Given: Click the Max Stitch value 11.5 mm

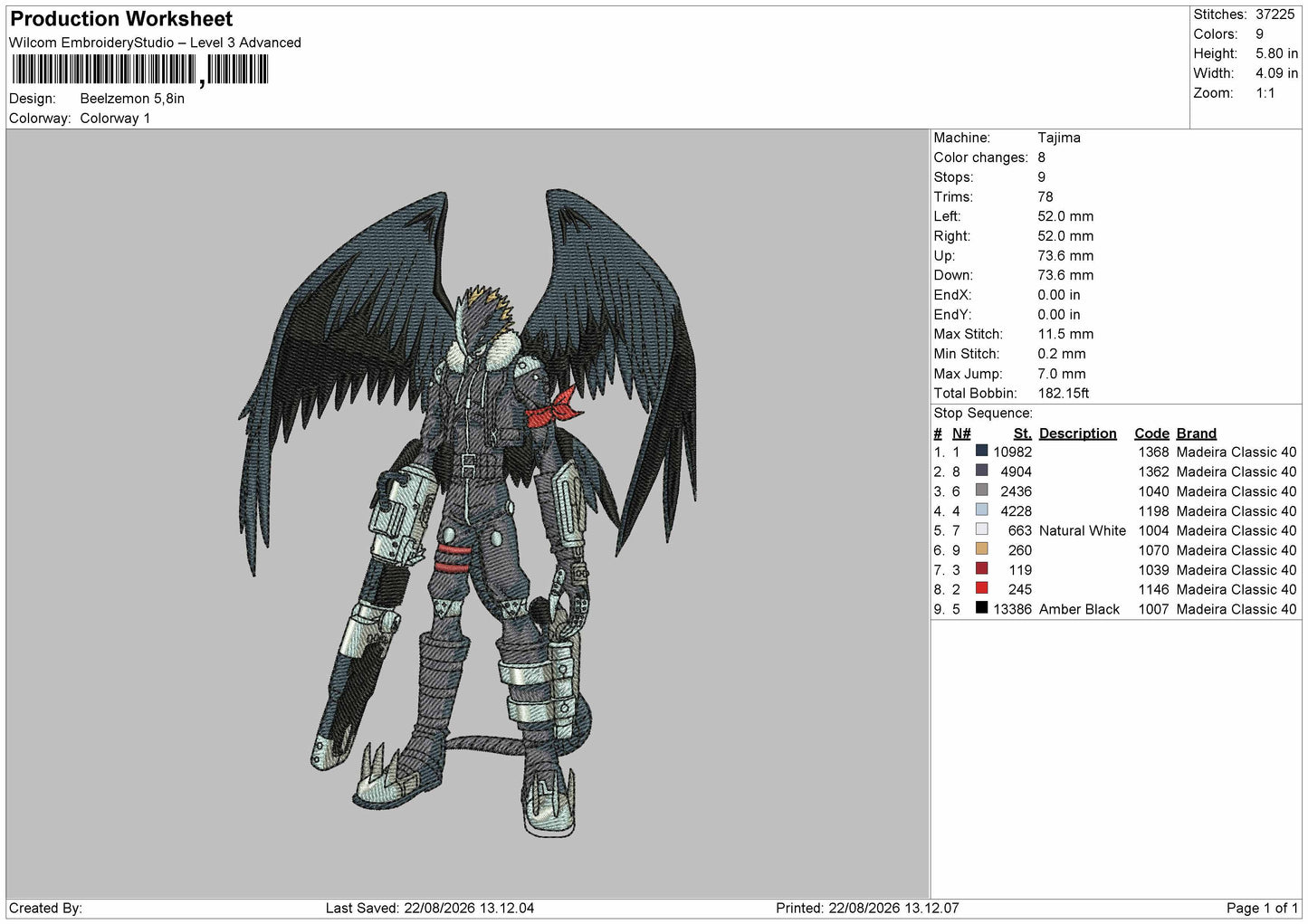Looking at the screenshot, I should tap(1065, 334).
